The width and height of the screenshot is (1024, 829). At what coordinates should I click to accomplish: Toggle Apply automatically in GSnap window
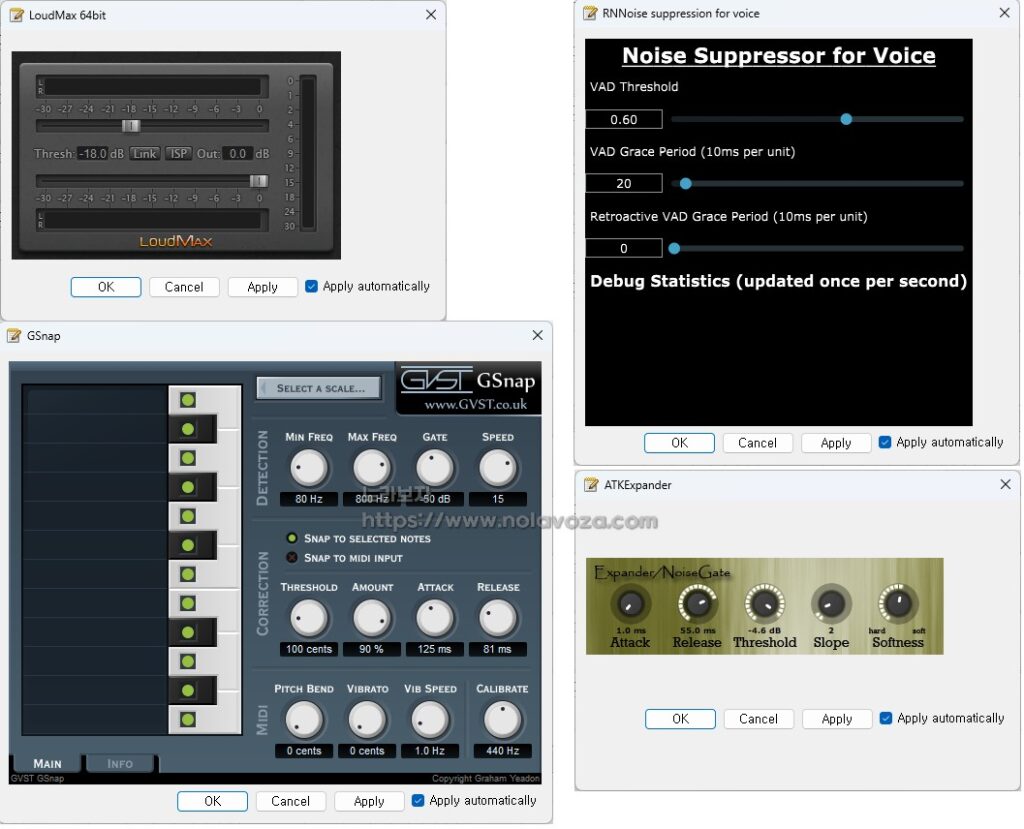(418, 801)
